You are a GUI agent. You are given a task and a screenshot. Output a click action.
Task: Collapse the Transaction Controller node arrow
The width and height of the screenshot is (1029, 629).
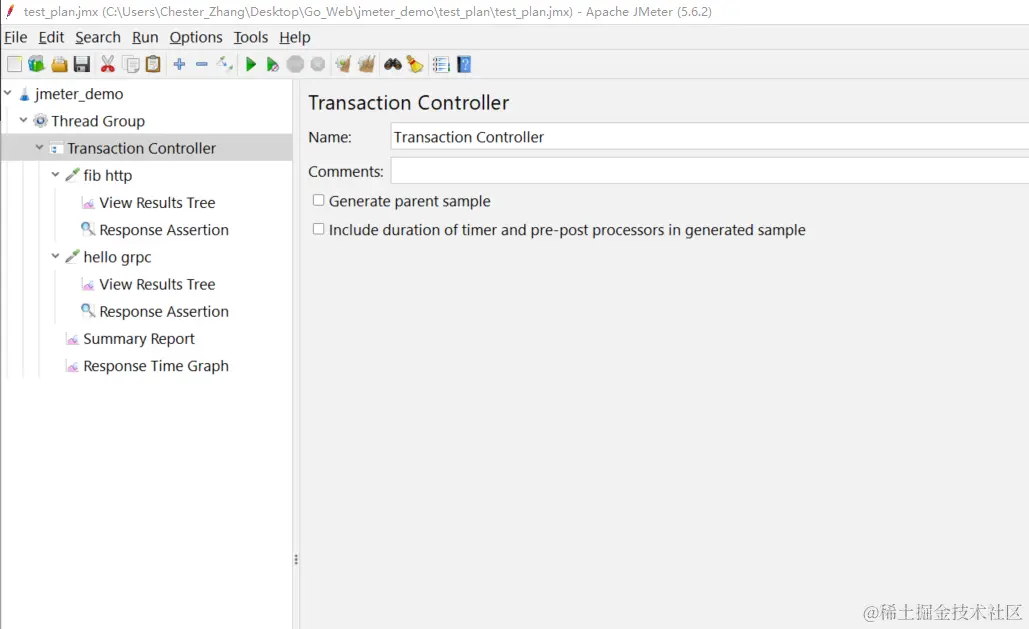click(39, 148)
